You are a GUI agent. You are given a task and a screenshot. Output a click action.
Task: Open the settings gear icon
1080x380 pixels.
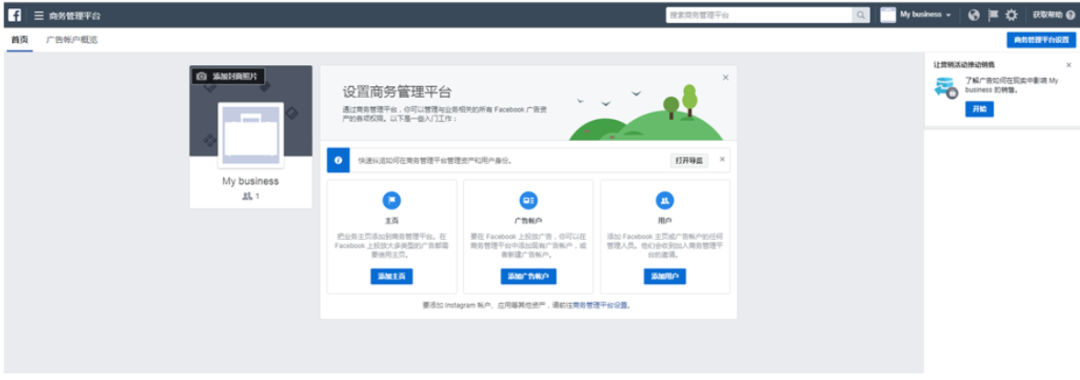(1011, 15)
